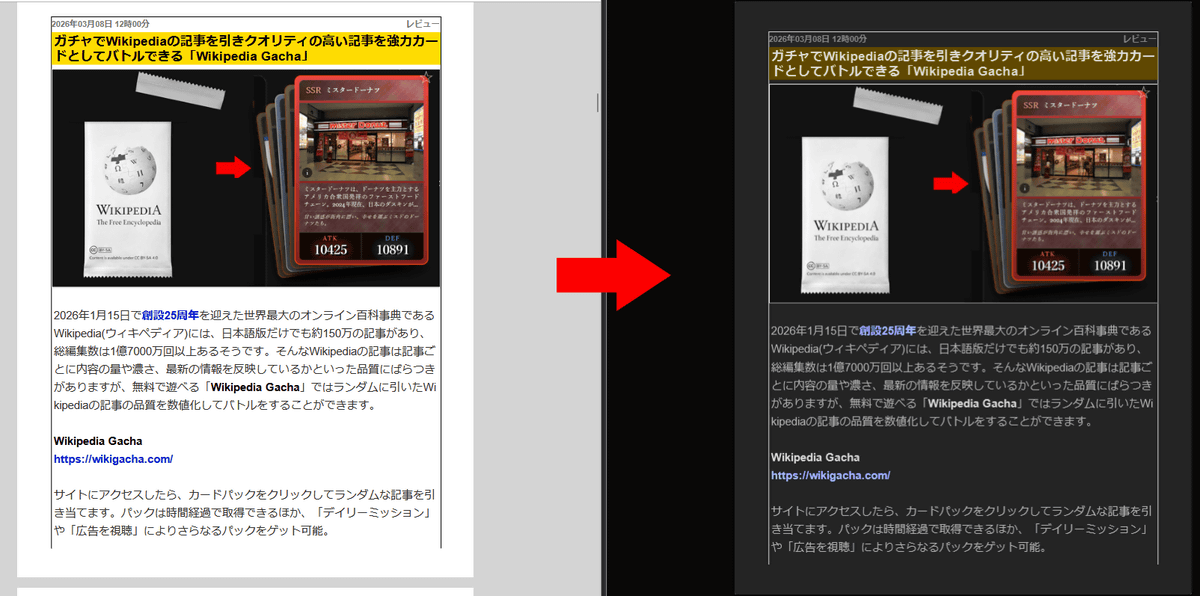Open the レビュー category link in light panel
The width and height of the screenshot is (1200, 596).
pyautogui.click(x=423, y=23)
